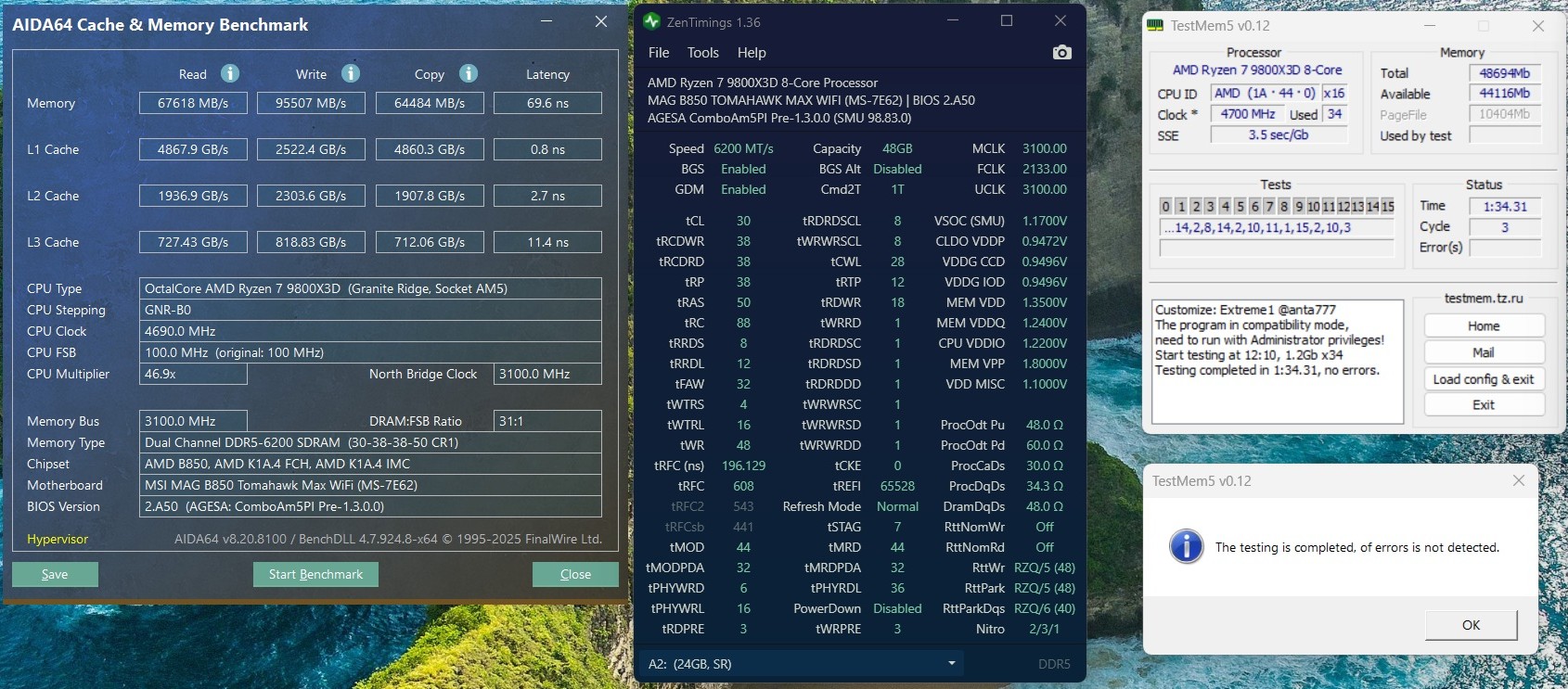Click the CPU Clock field 4690.0 MHz
Viewport: 1568px width, 689px height.
370,331
